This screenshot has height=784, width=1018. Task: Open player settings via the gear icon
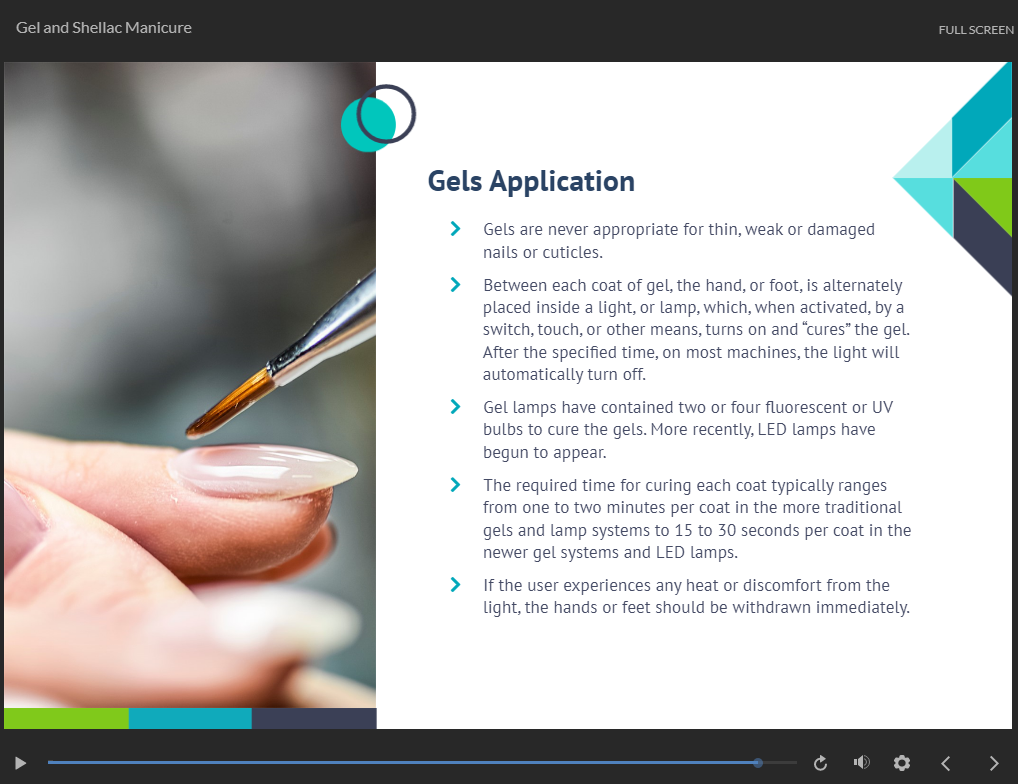pos(902,763)
